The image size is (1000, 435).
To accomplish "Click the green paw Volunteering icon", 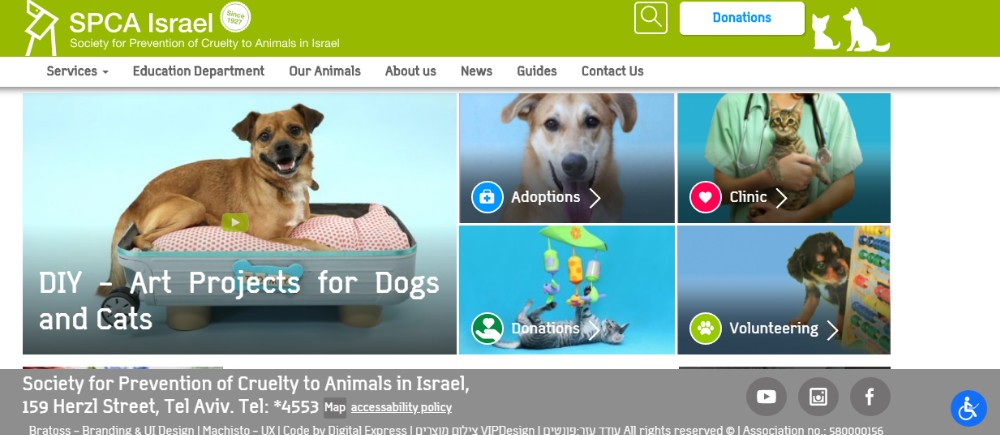I will click(705, 328).
